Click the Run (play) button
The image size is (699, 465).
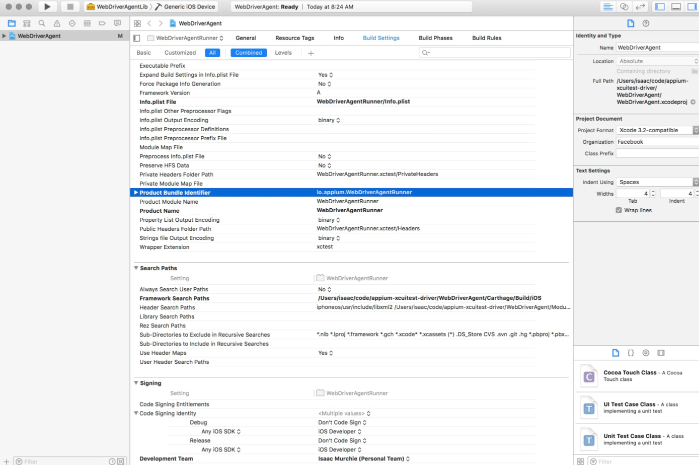[46, 6]
